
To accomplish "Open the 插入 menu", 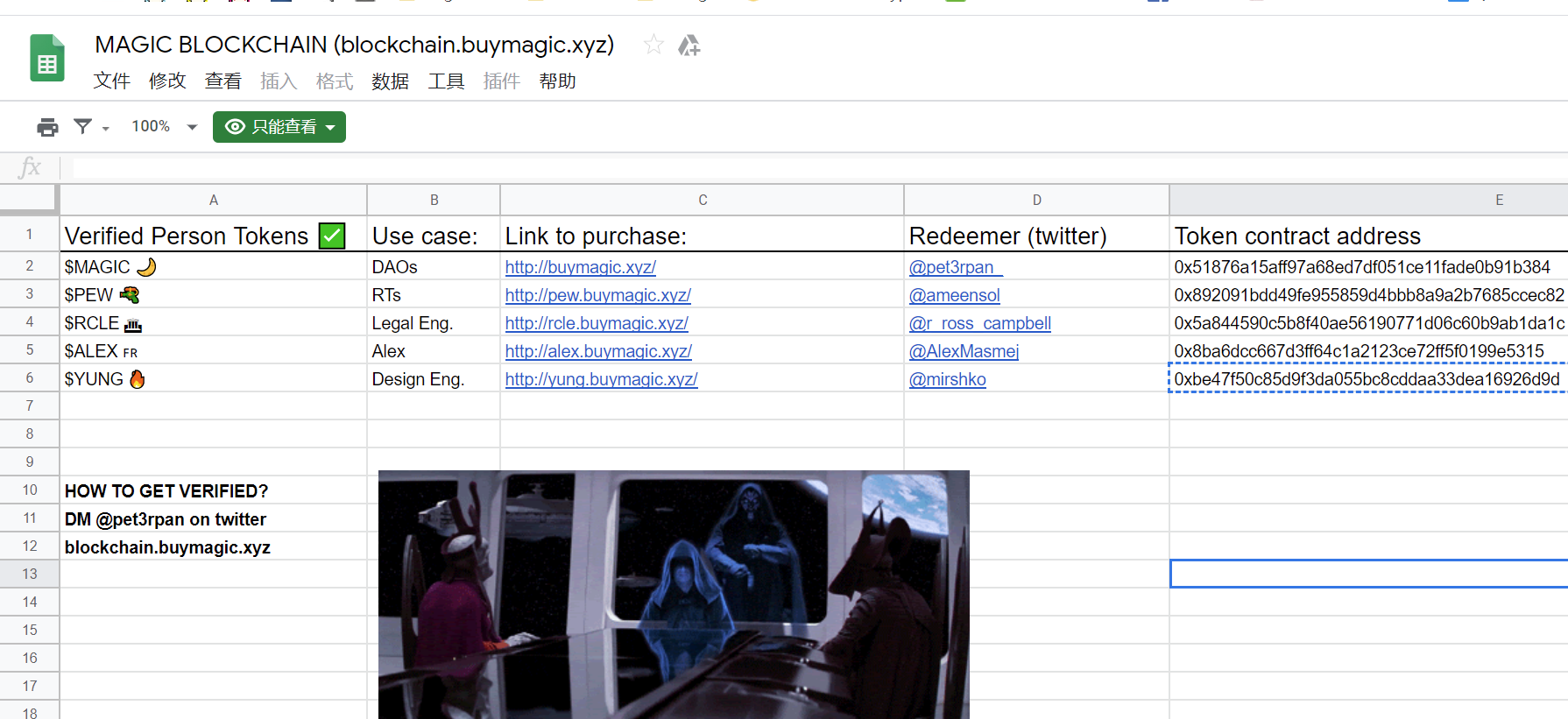I will click(x=279, y=81).
